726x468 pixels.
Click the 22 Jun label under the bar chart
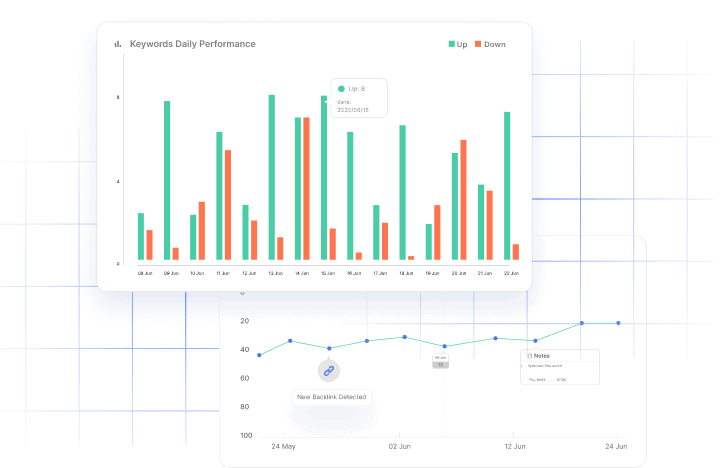tap(511, 273)
